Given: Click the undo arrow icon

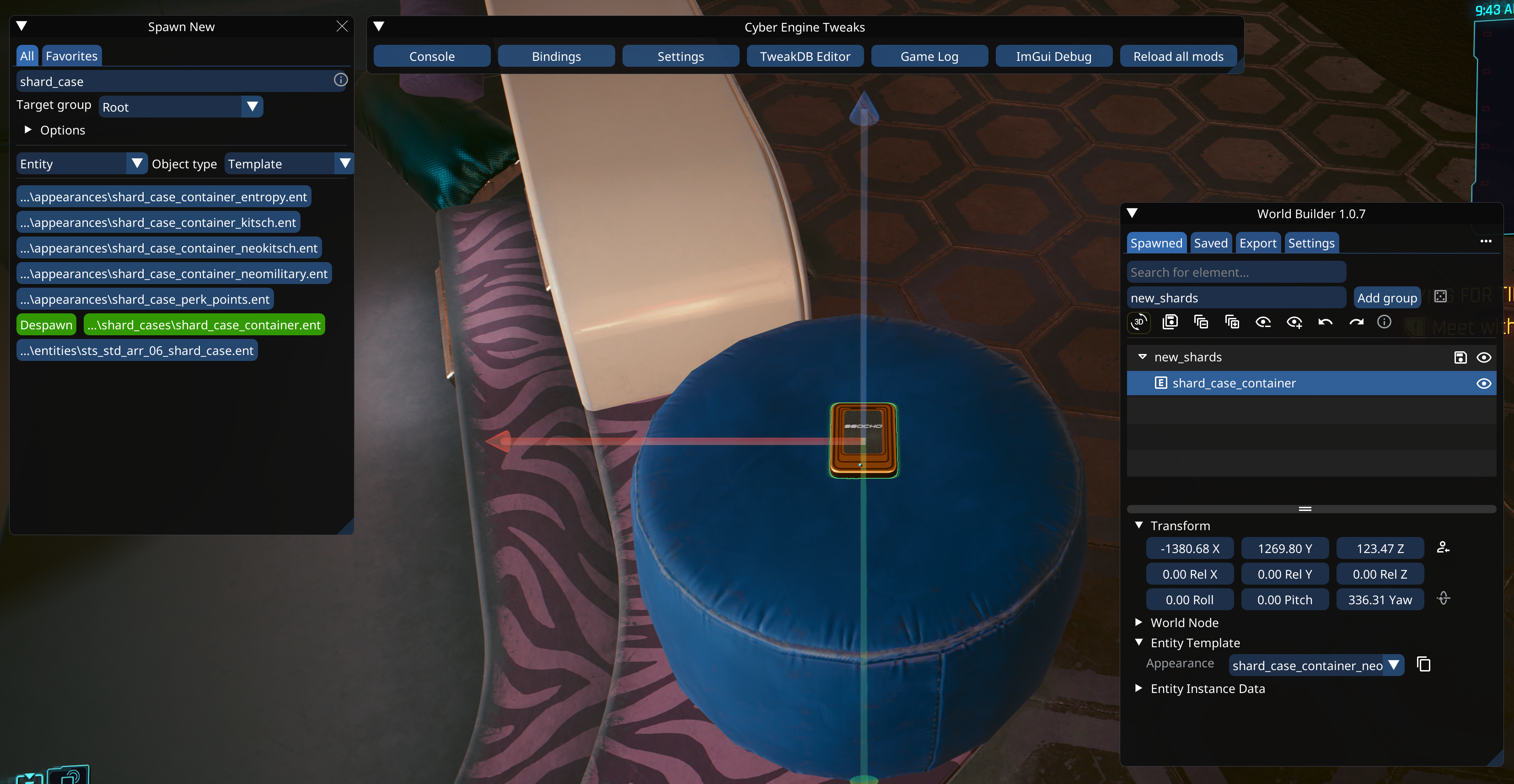Looking at the screenshot, I should coord(1325,322).
